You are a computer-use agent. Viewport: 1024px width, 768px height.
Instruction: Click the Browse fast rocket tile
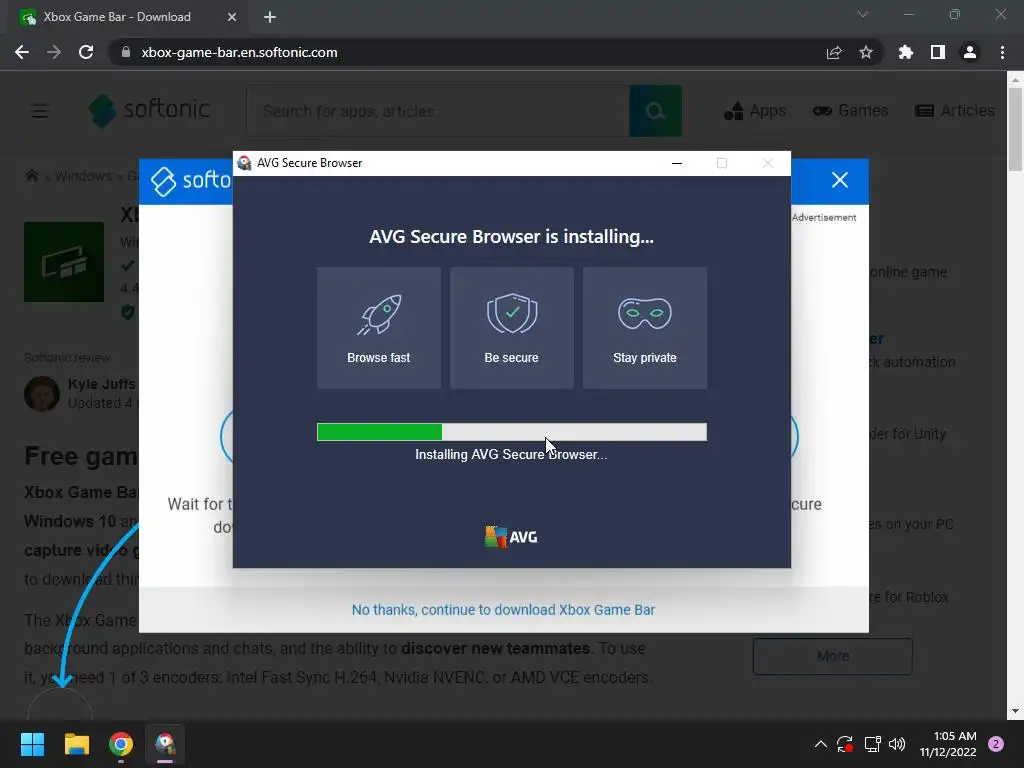[379, 327]
